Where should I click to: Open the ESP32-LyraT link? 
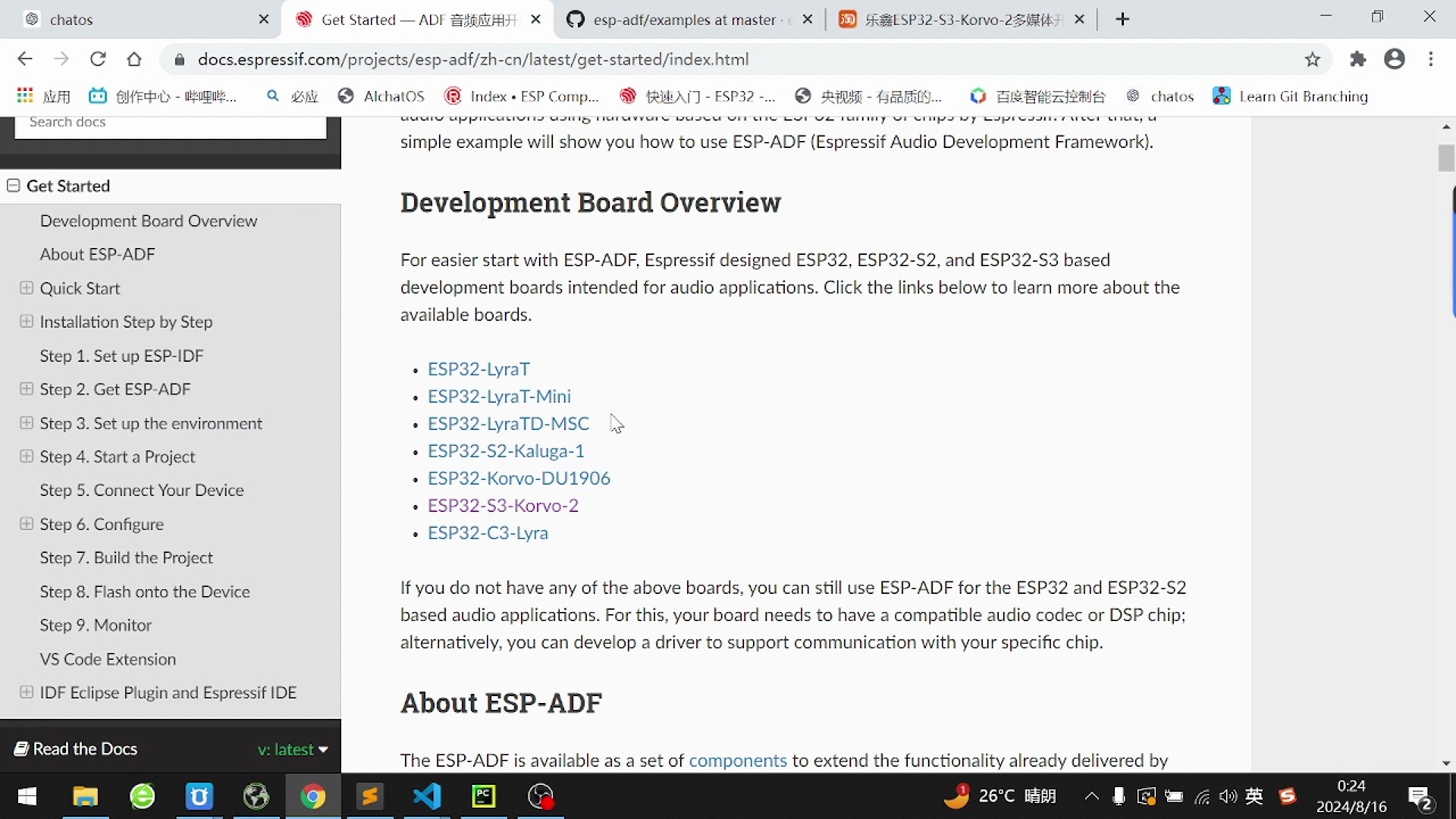point(479,369)
